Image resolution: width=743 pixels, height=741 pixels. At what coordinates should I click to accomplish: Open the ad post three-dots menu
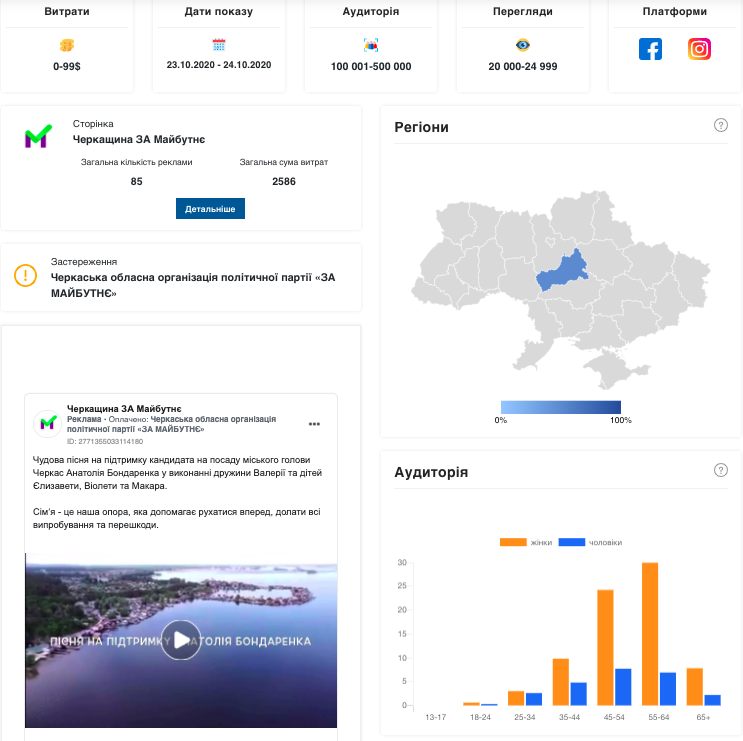[x=314, y=424]
